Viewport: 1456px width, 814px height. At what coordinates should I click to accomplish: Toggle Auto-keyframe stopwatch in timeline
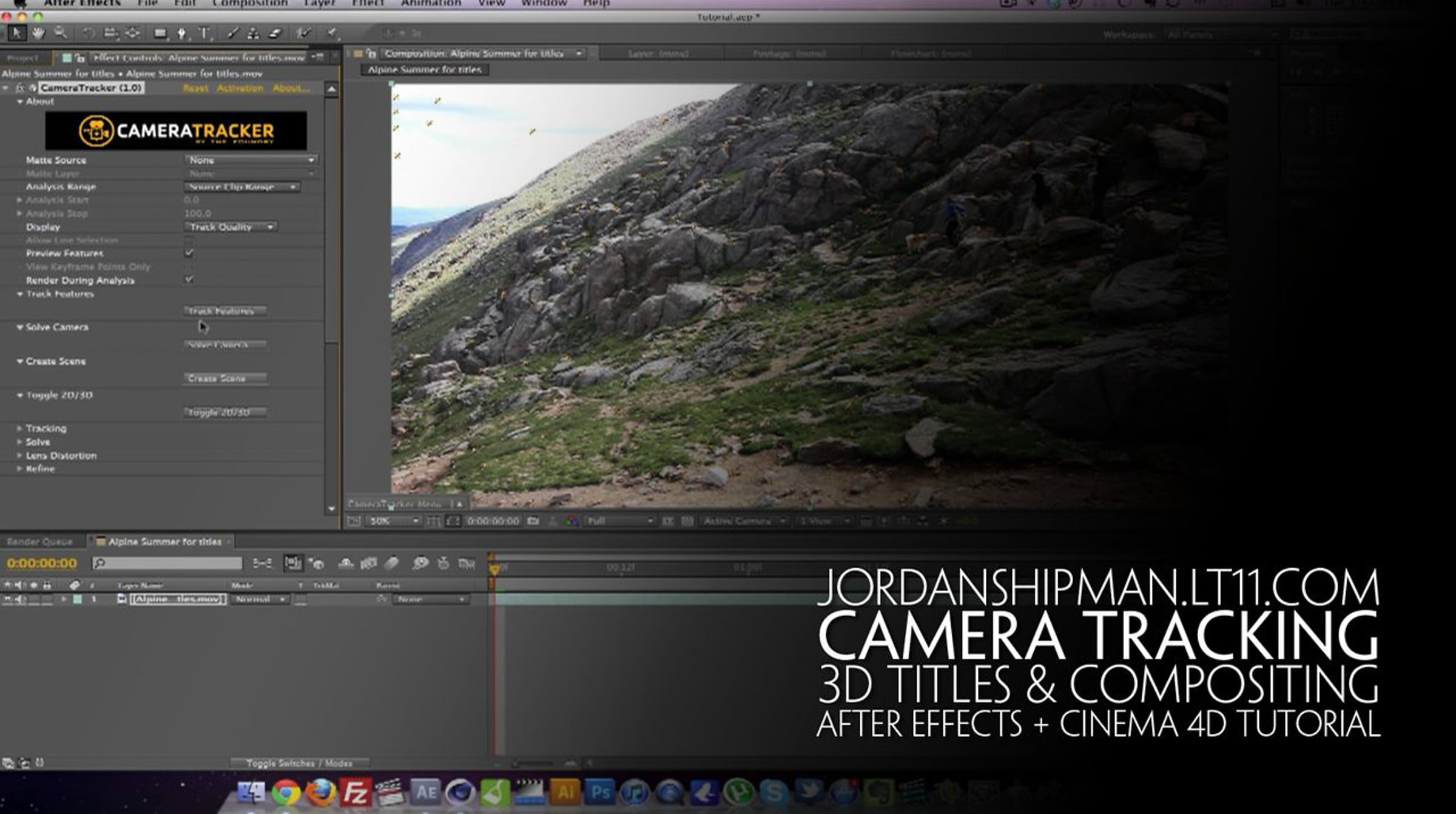[443, 563]
